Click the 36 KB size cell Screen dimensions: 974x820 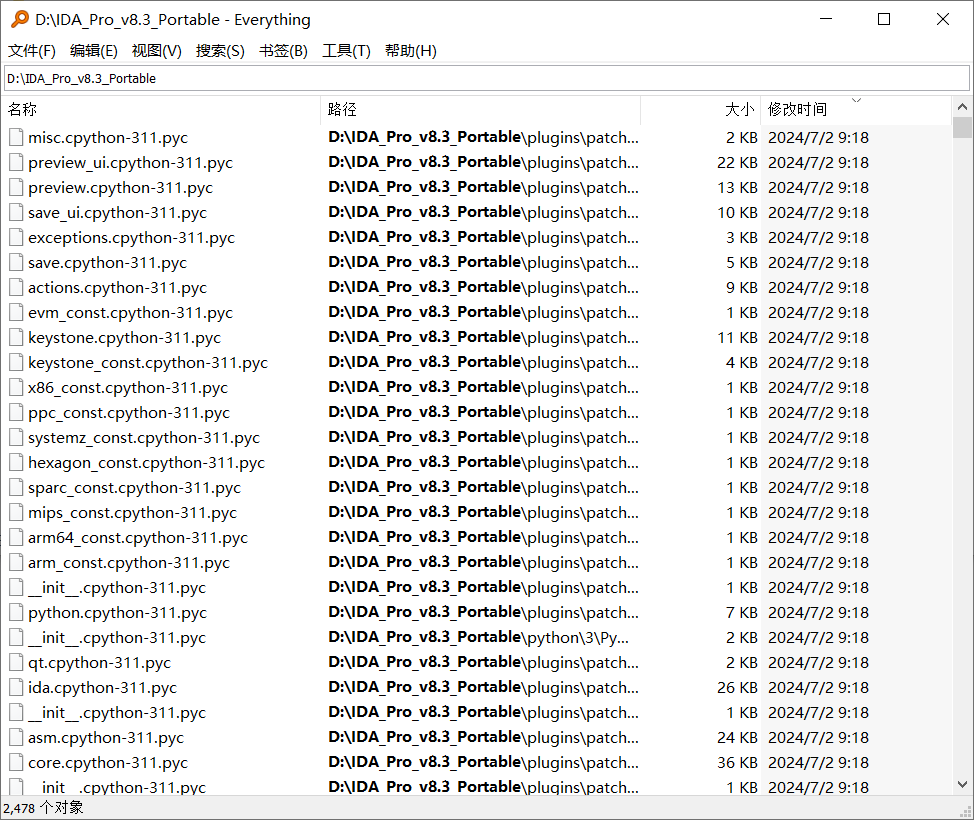pyautogui.click(x=737, y=762)
